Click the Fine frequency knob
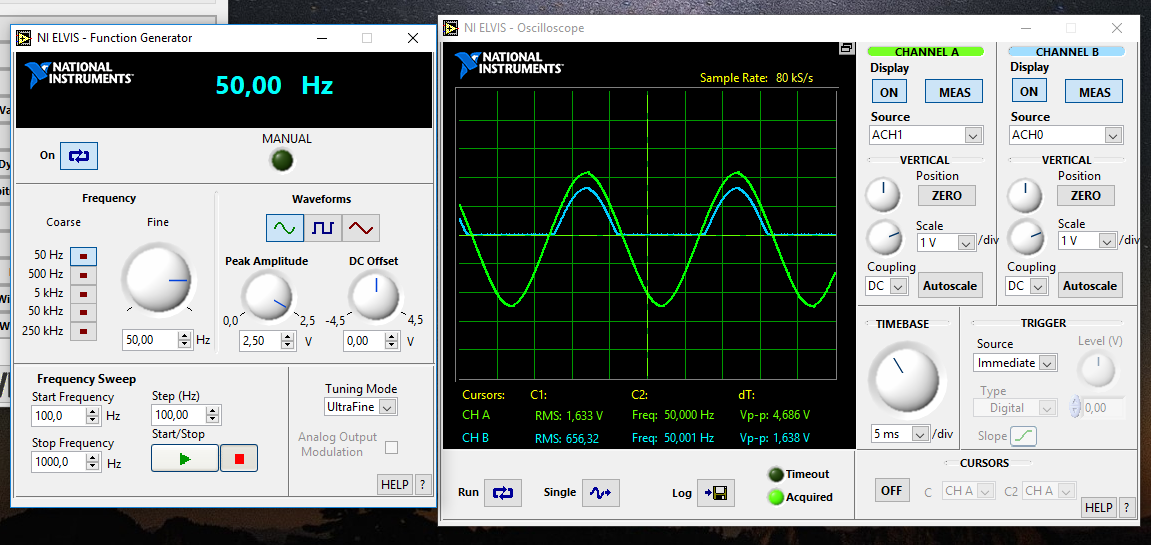Screen dimensions: 1151x545 [x=159, y=281]
